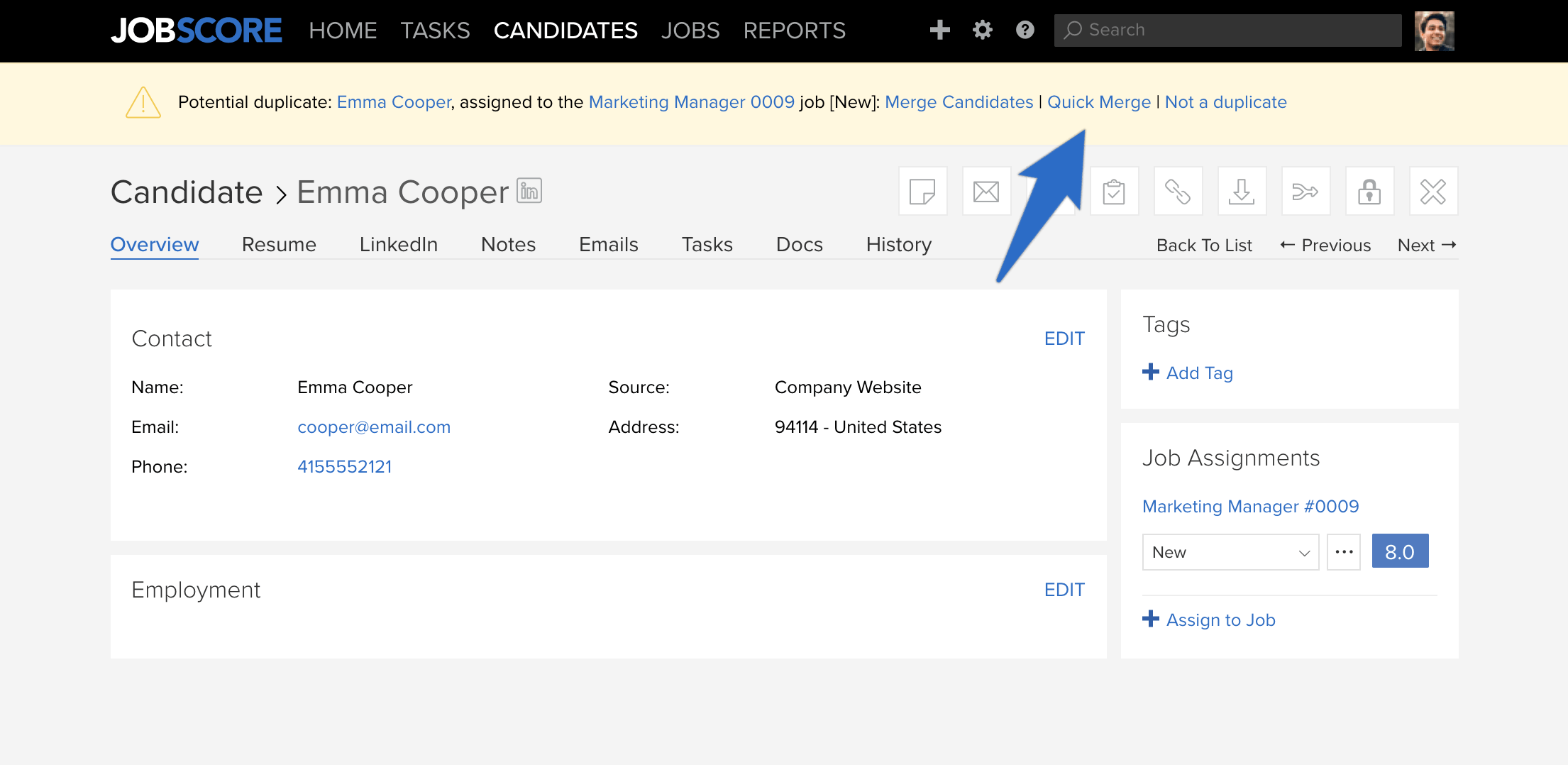Expand the New stage dropdown
1568x765 pixels.
pos(1230,552)
